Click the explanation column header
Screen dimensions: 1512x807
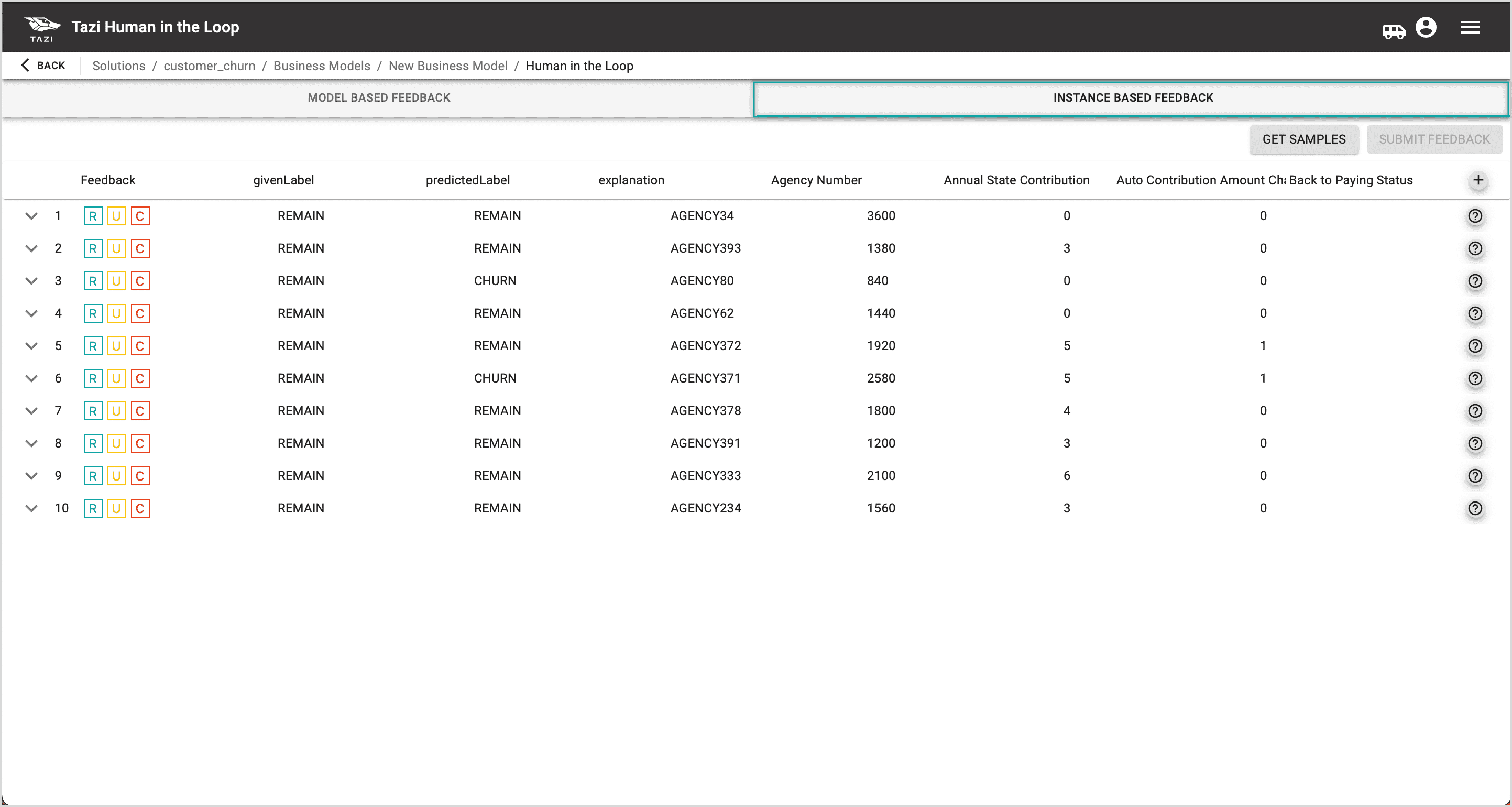click(x=631, y=180)
